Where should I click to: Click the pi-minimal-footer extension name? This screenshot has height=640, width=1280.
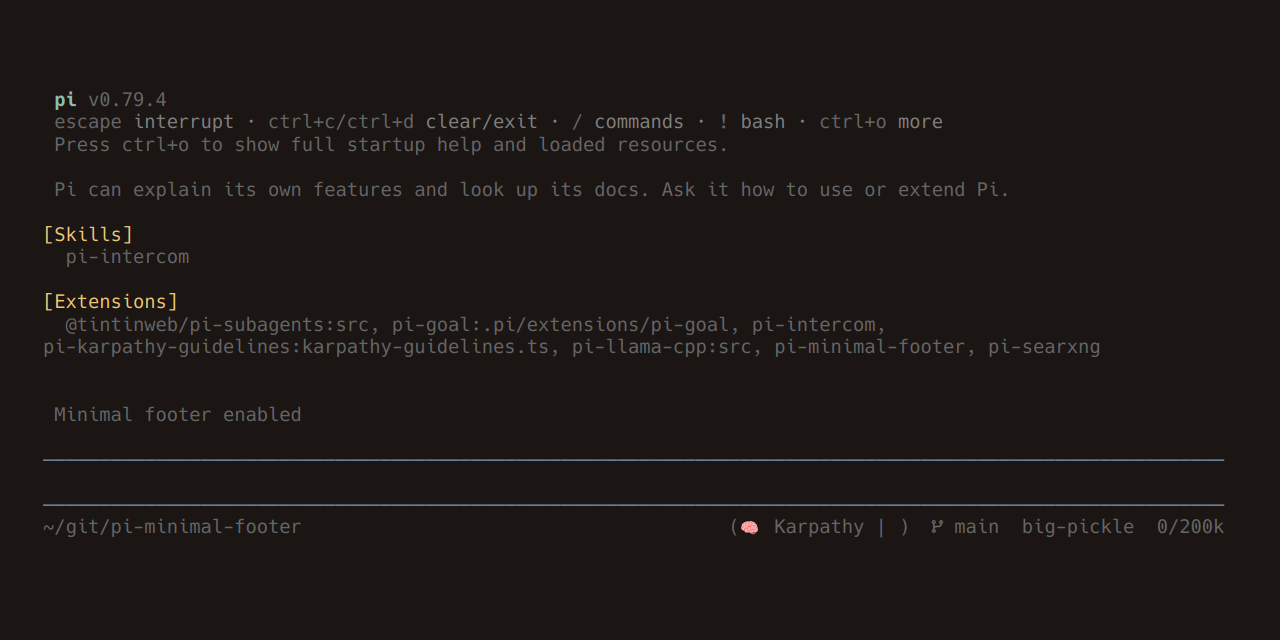[870, 348]
